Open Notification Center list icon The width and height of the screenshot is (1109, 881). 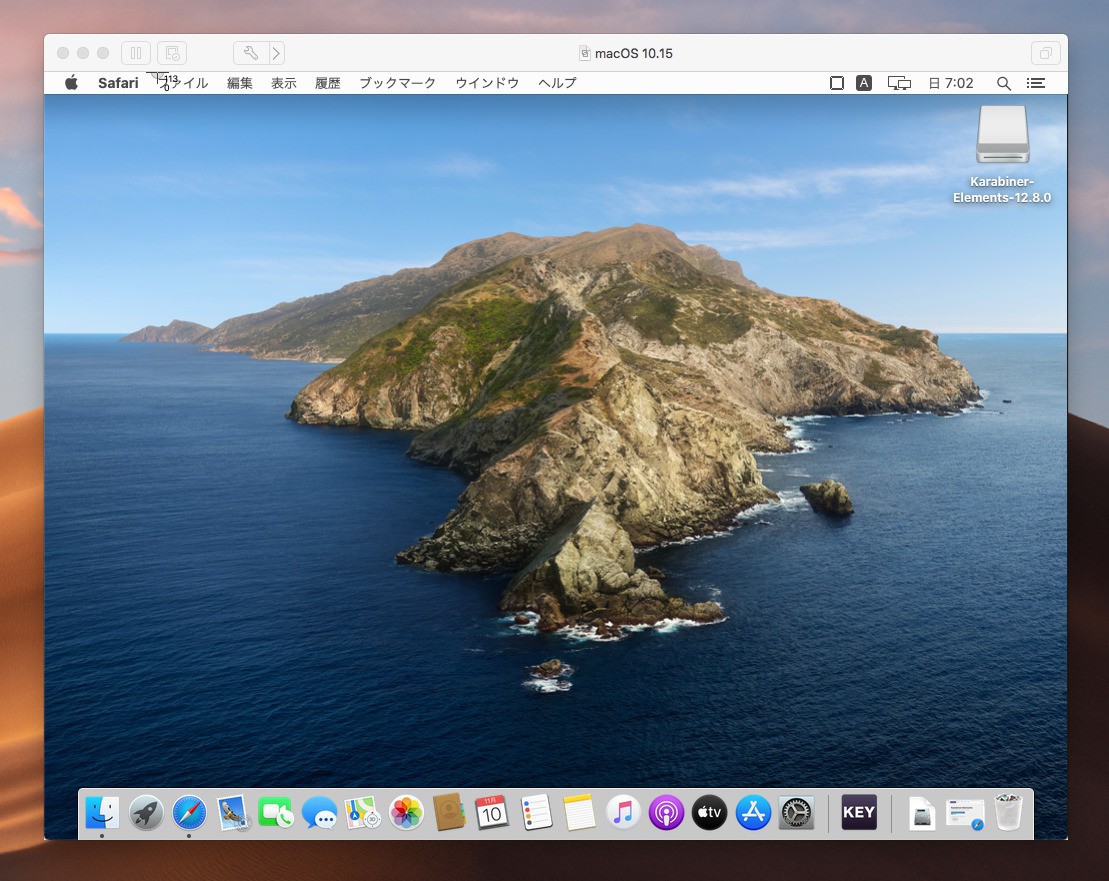pyautogui.click(x=1036, y=83)
